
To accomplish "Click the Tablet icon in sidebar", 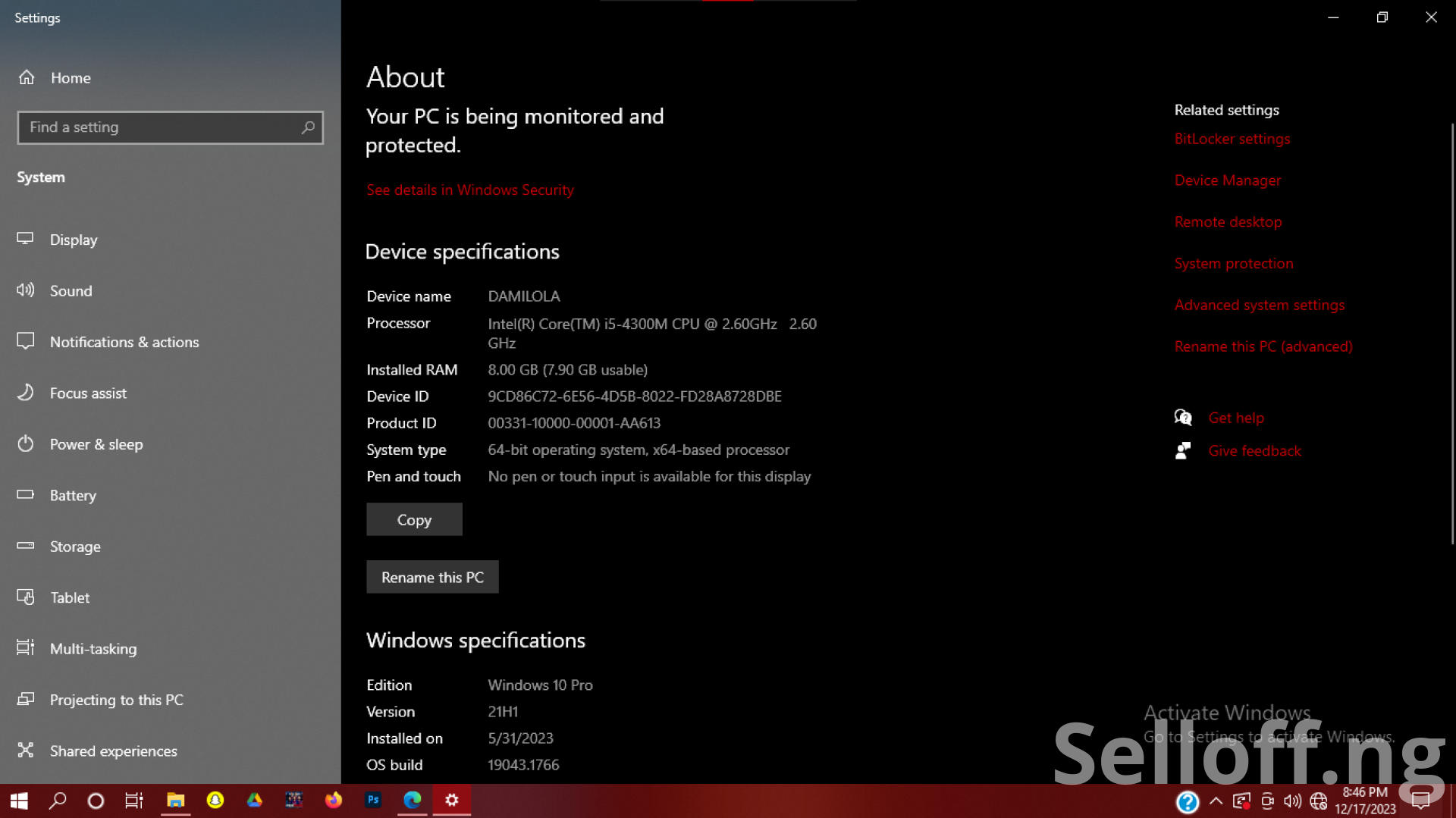I will coord(26,597).
